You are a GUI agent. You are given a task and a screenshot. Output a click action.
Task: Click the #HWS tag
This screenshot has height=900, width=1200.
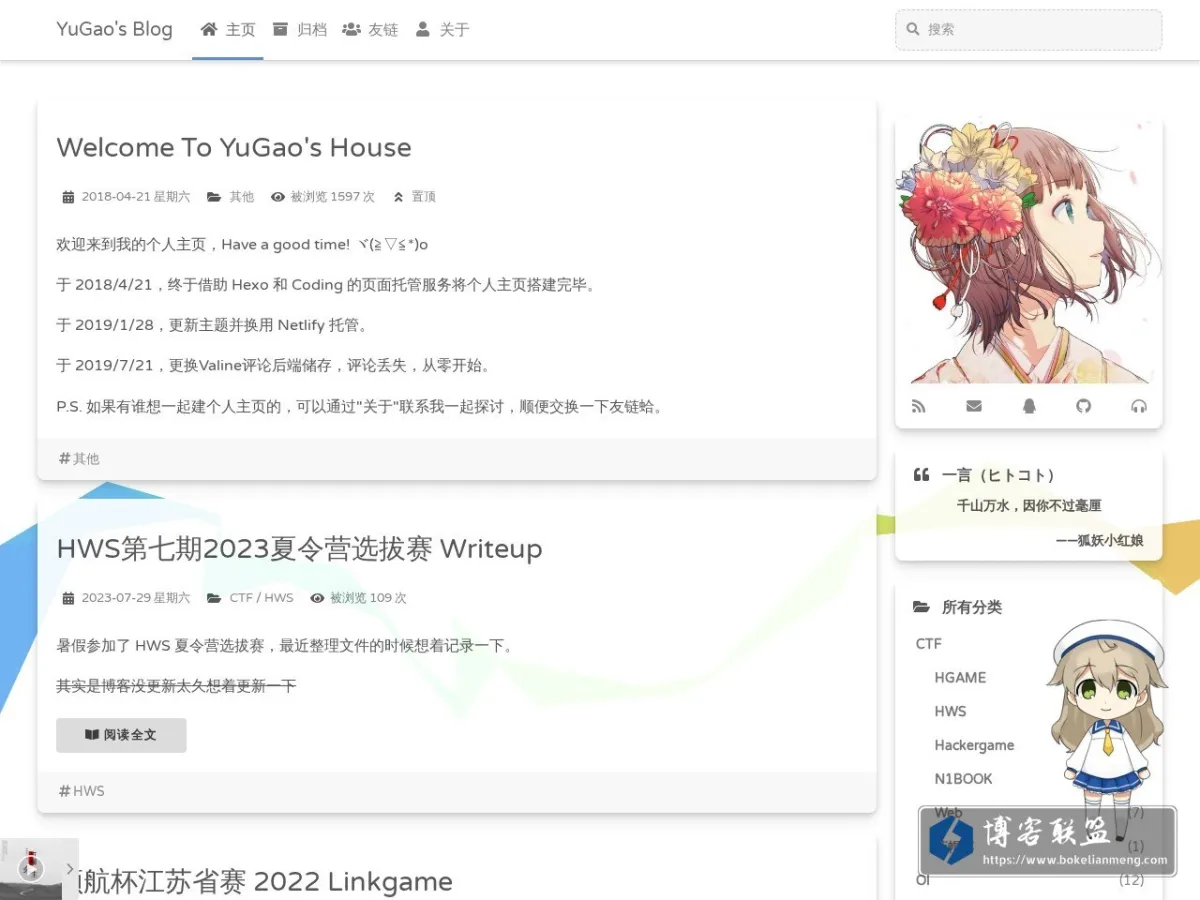[x=81, y=791]
